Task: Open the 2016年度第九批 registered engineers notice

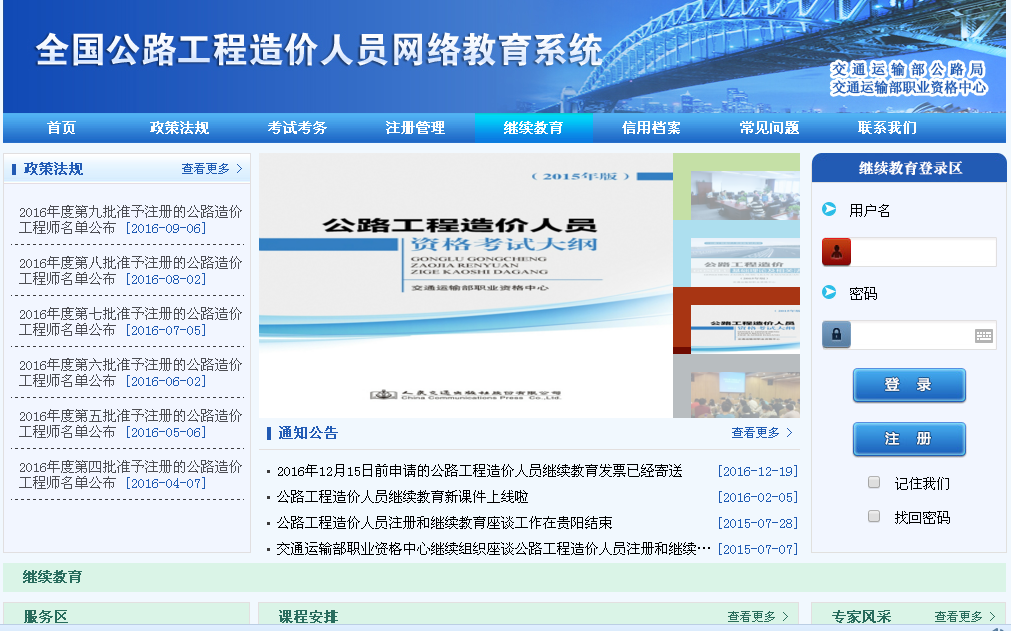Action: pyautogui.click(x=130, y=220)
